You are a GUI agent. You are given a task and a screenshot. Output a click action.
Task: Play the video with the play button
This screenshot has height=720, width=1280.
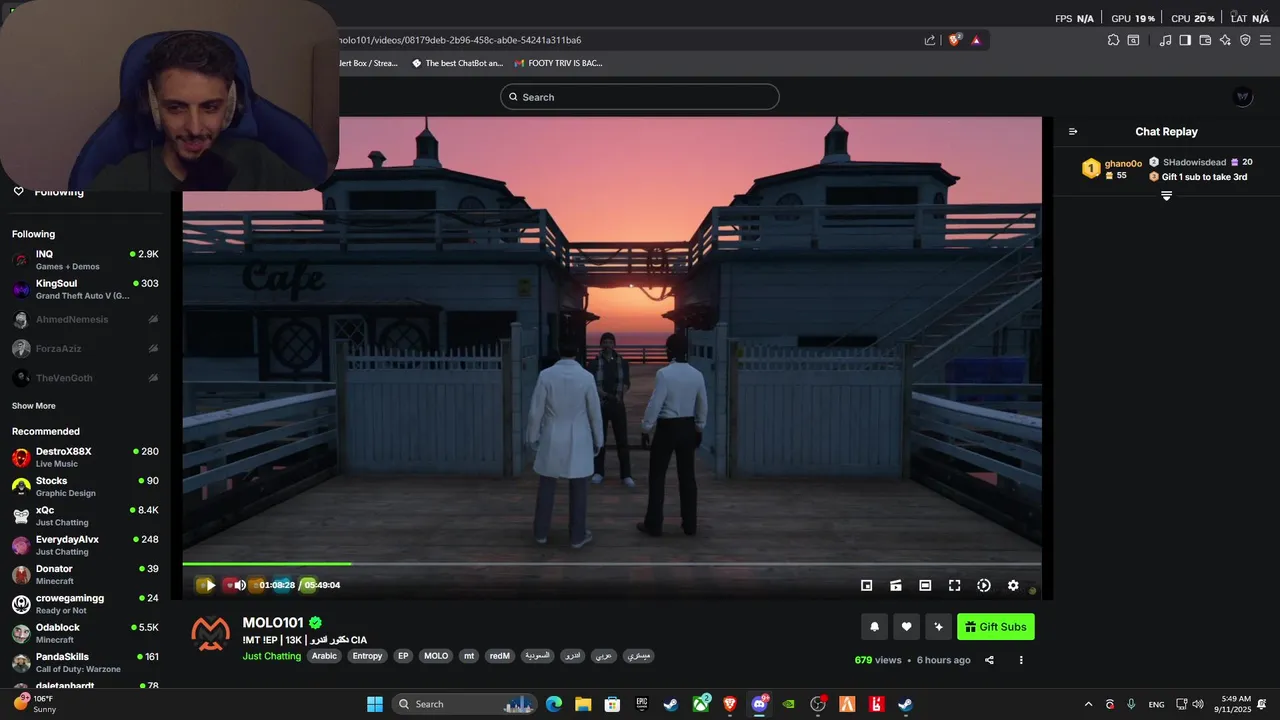208,585
